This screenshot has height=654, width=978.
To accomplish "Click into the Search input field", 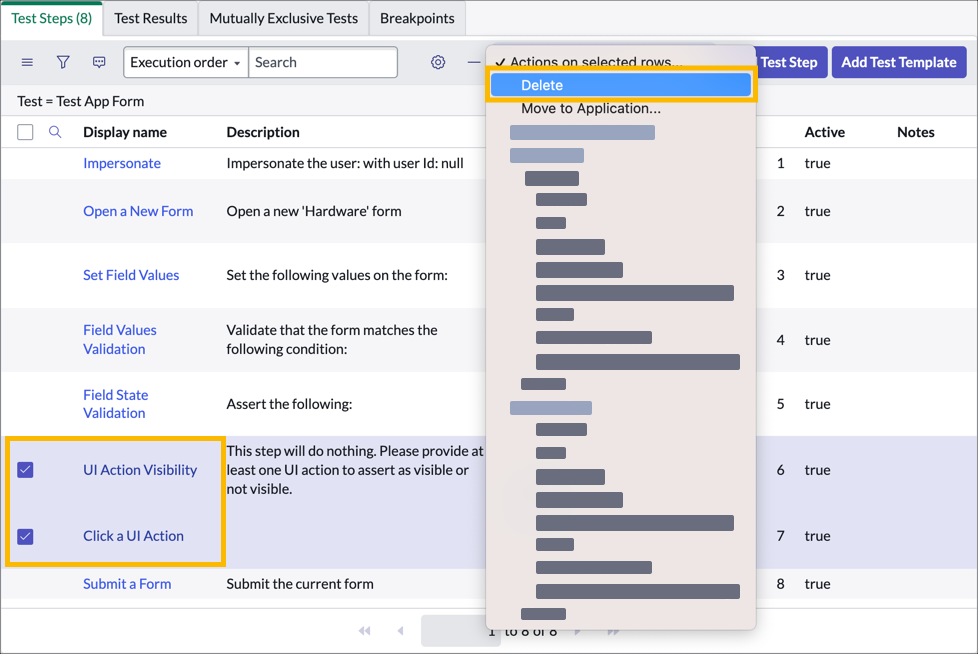I will [322, 62].
